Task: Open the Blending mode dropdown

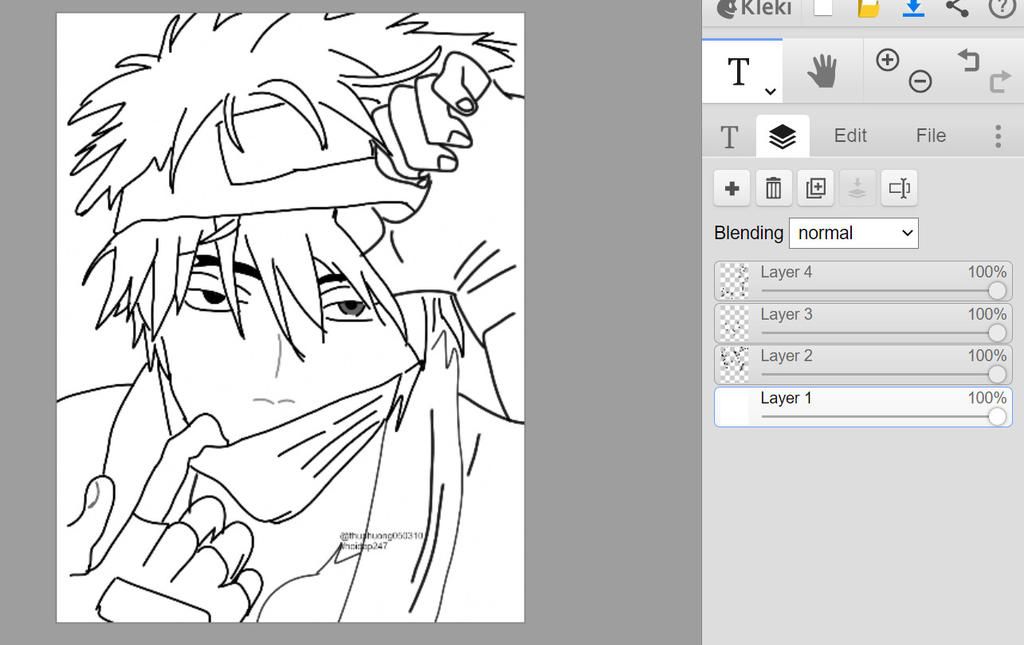Action: (x=854, y=233)
